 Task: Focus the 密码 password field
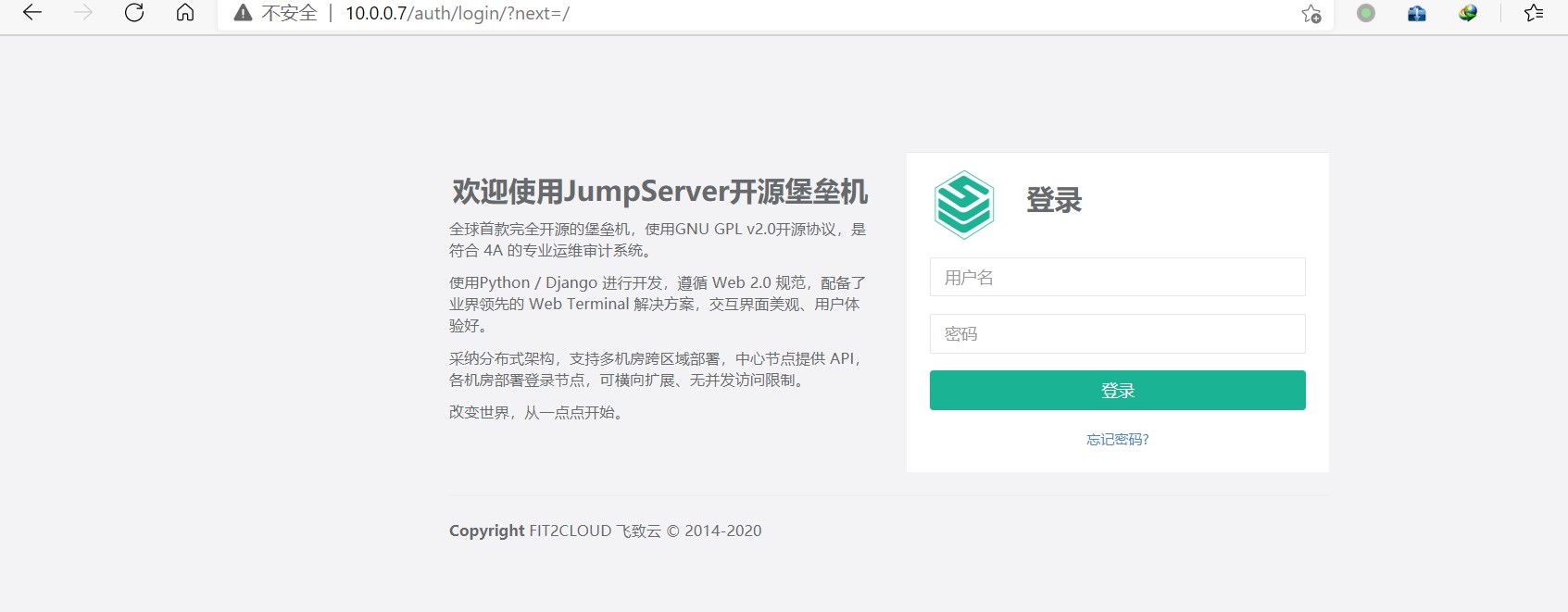pos(1118,333)
